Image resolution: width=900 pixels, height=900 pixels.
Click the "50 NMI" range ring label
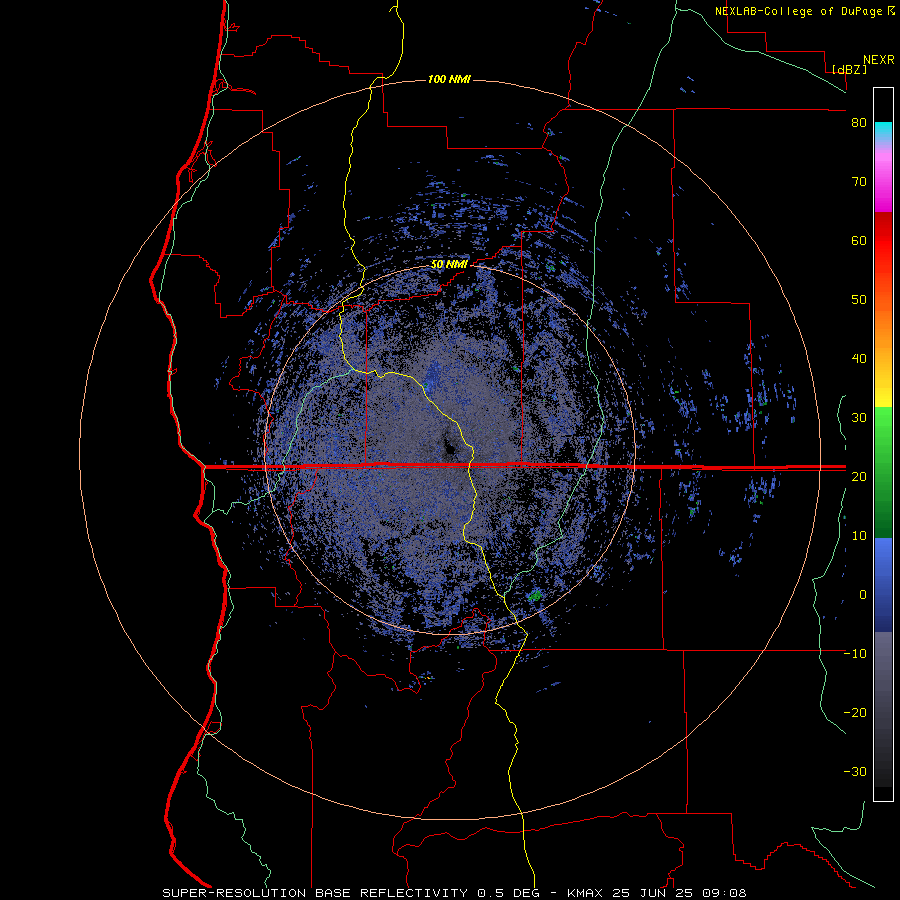(x=449, y=265)
